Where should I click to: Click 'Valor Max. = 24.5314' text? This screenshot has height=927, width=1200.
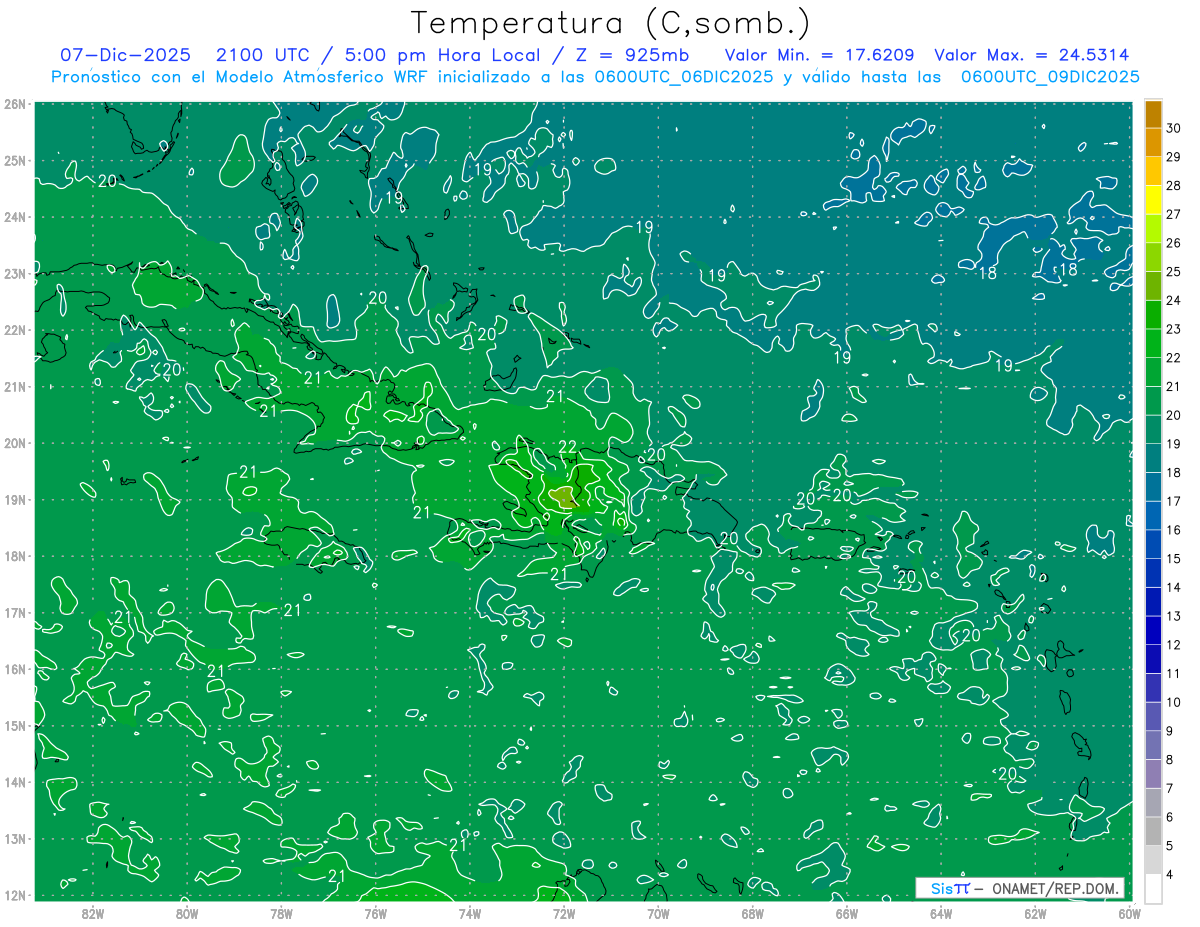(x=1032, y=55)
